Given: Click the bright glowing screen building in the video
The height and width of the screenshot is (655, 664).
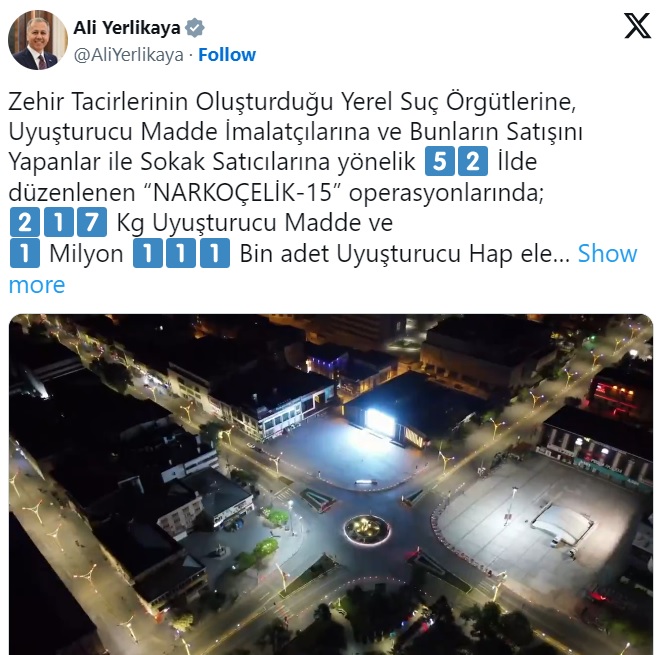Looking at the screenshot, I should [x=380, y=421].
